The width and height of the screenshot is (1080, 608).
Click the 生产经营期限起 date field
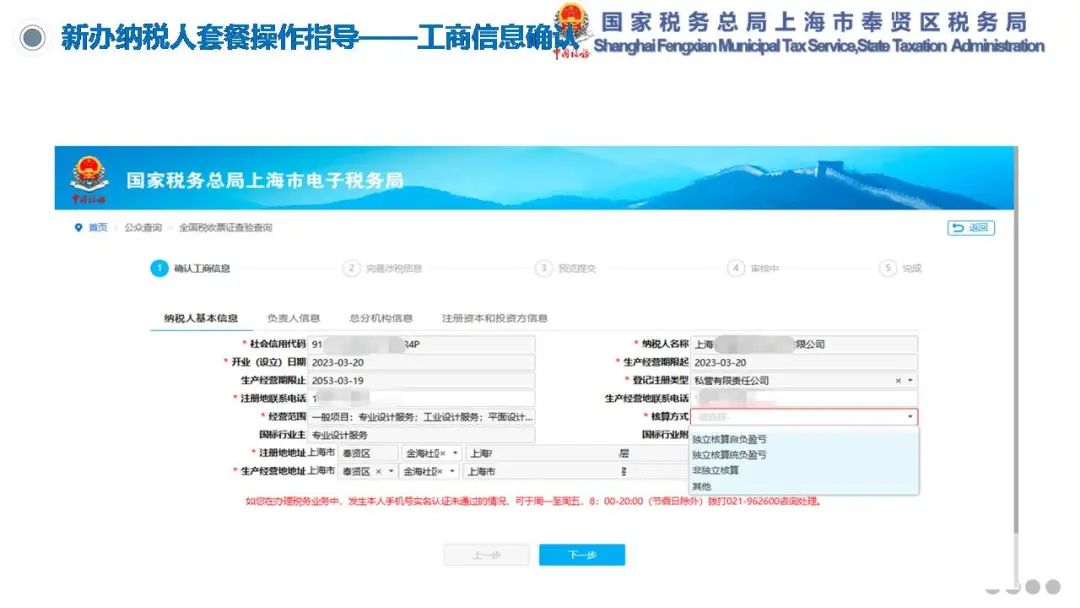(804, 362)
